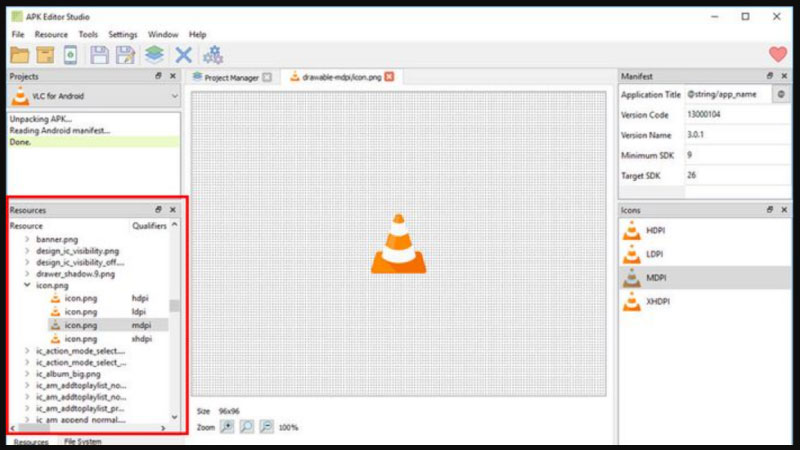
Task: Open the Window menu
Action: 163,34
